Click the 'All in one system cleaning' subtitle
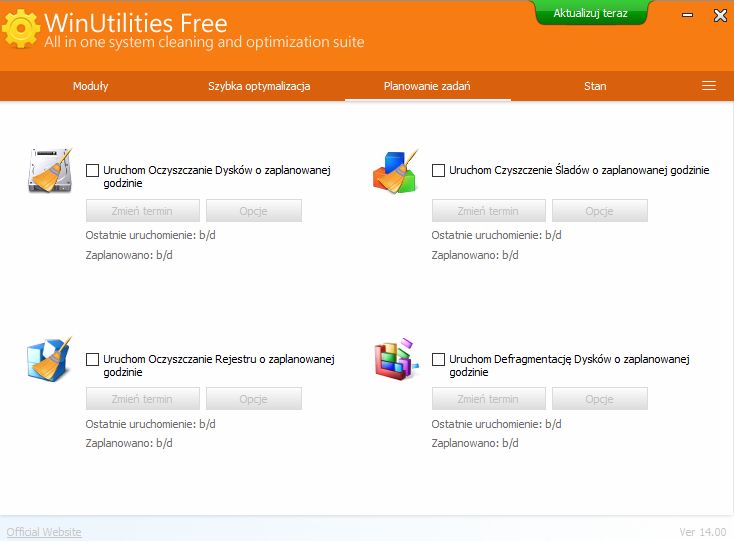The width and height of the screenshot is (734, 541). point(204,42)
